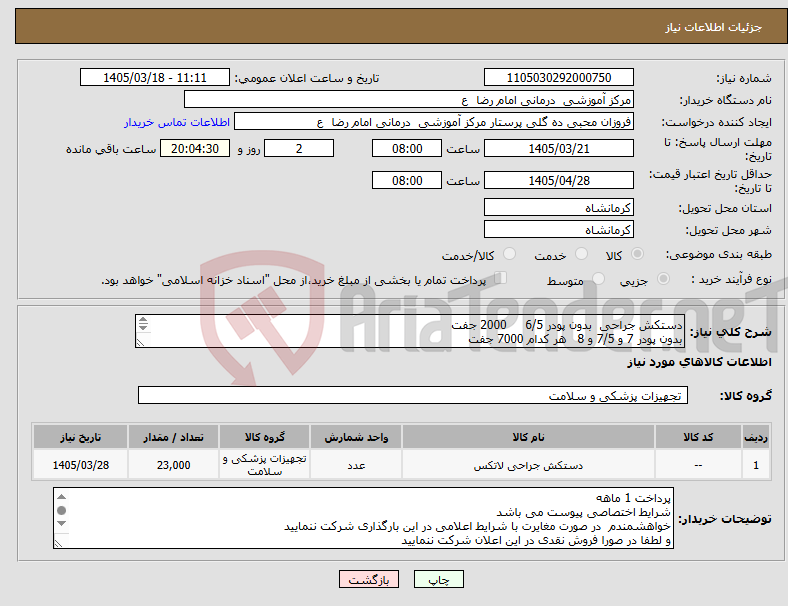The width and height of the screenshot is (788, 606).
Task: Click the ردیف column header
Action: [x=755, y=437]
